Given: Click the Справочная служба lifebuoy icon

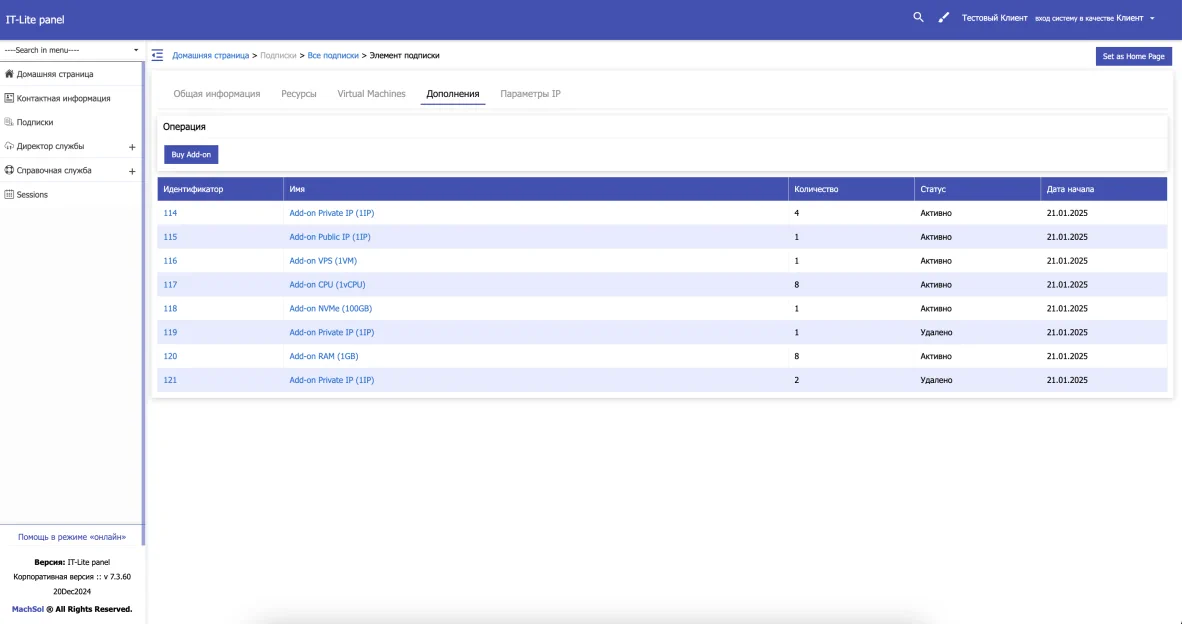Looking at the screenshot, I should 9,170.
